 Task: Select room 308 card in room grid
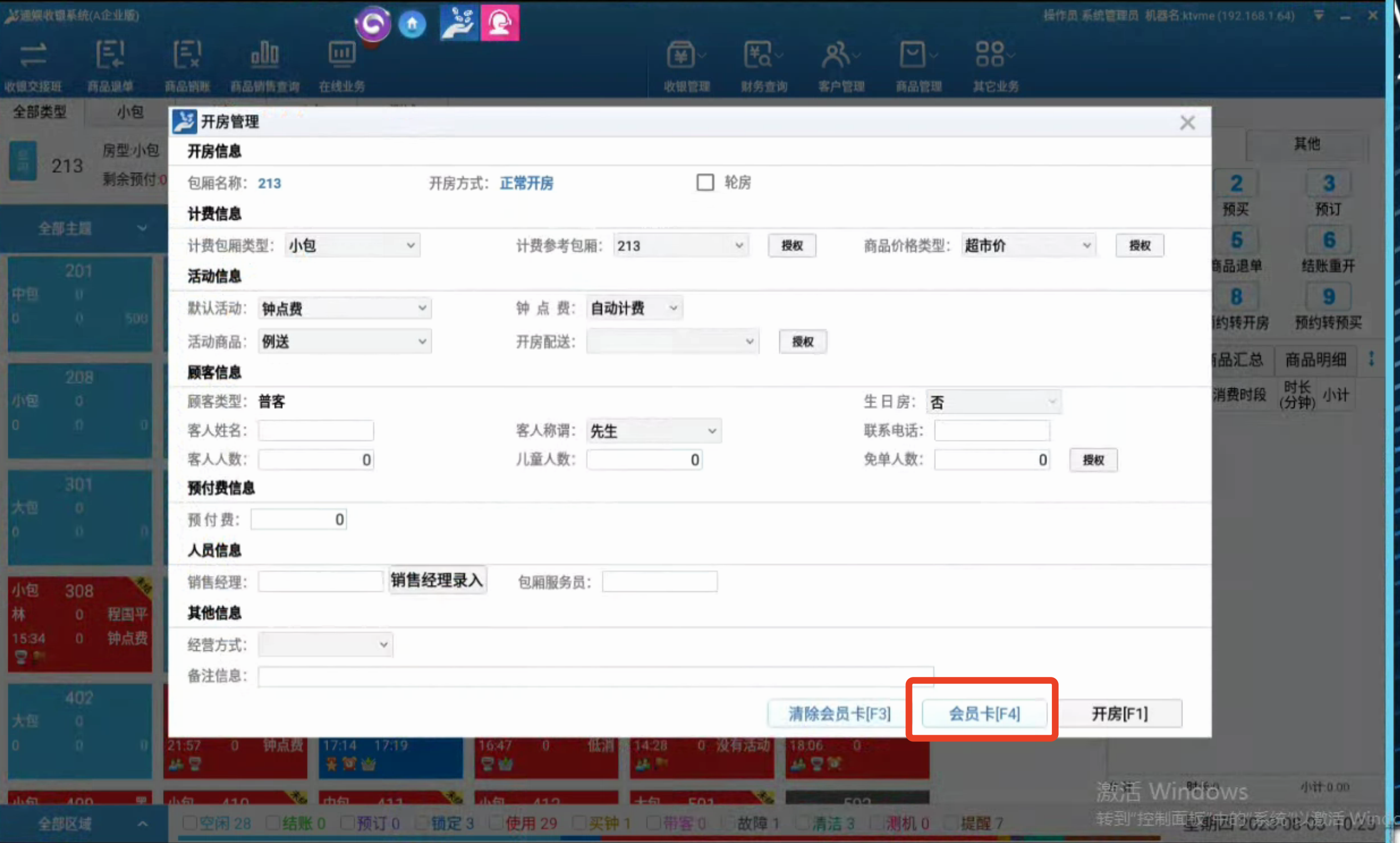[x=80, y=624]
